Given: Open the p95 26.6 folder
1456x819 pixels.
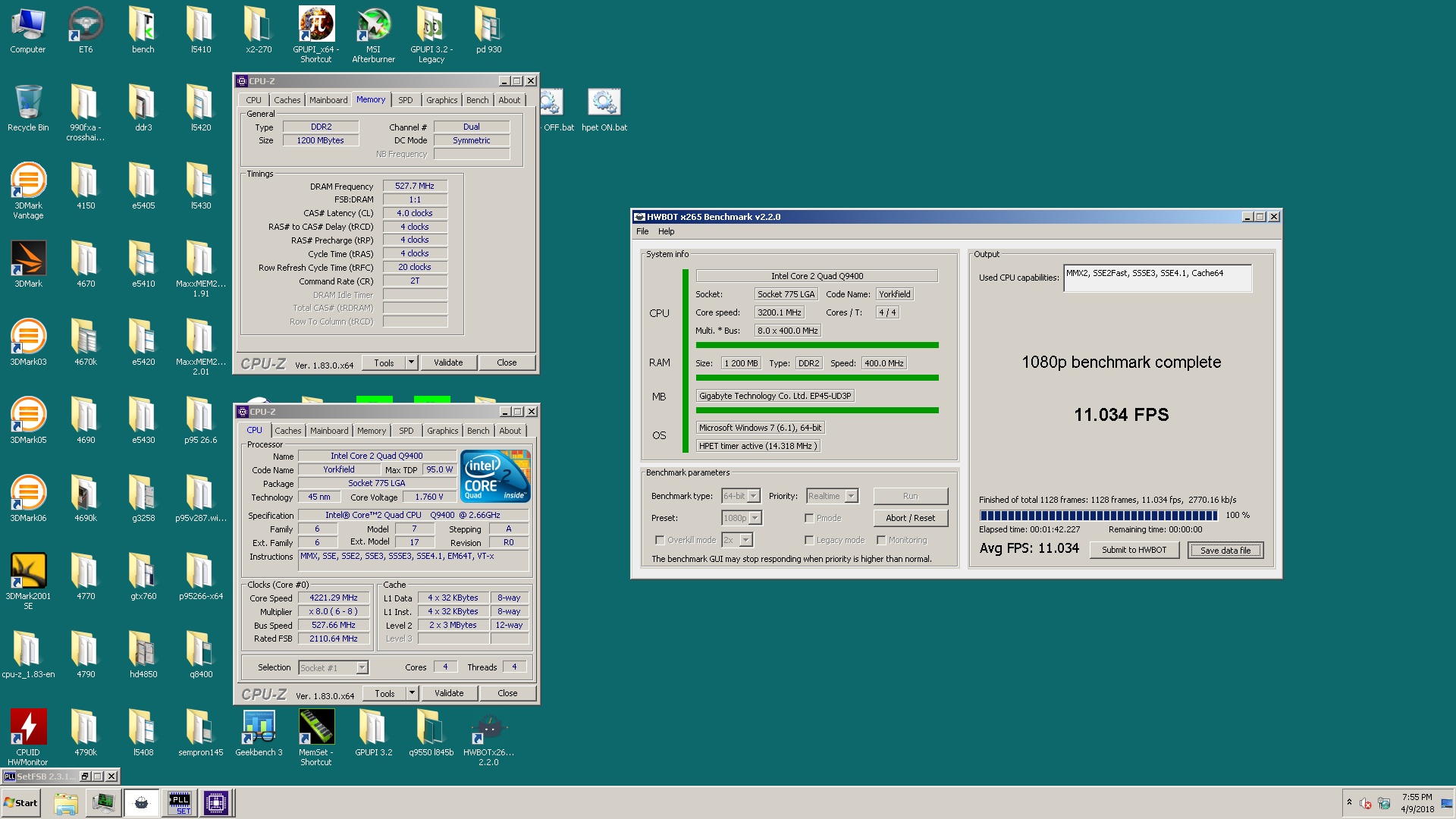Looking at the screenshot, I should point(201,420).
